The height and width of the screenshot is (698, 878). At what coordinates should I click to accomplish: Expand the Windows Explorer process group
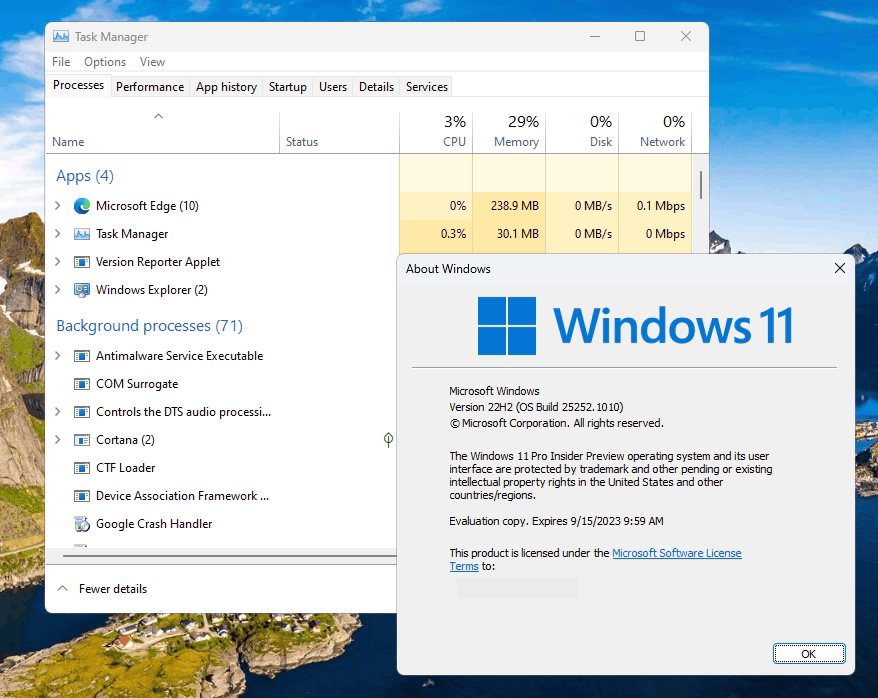57,290
